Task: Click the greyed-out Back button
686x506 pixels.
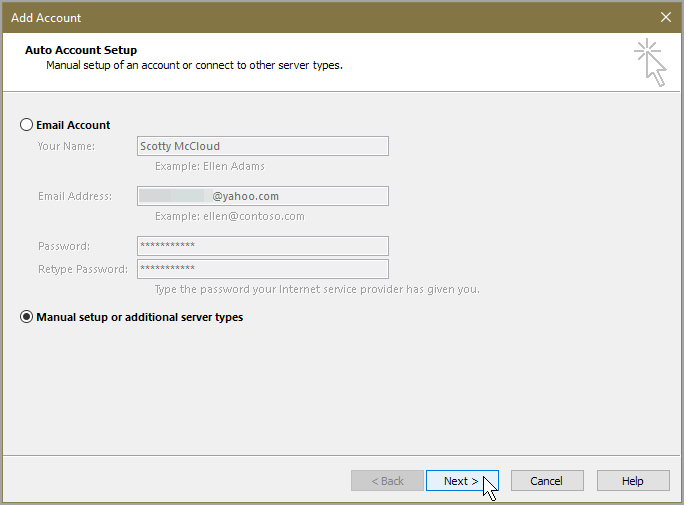Action: click(x=387, y=481)
